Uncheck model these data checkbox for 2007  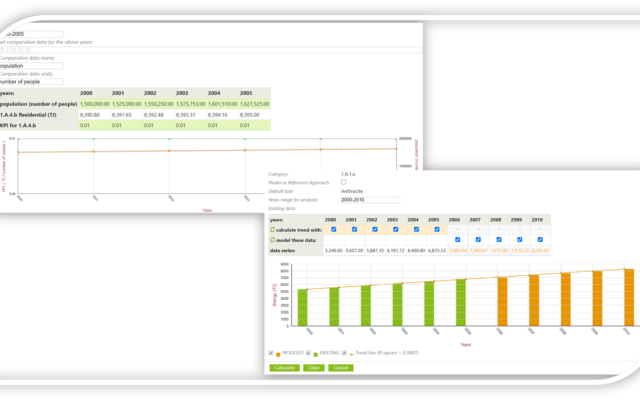[x=478, y=240]
